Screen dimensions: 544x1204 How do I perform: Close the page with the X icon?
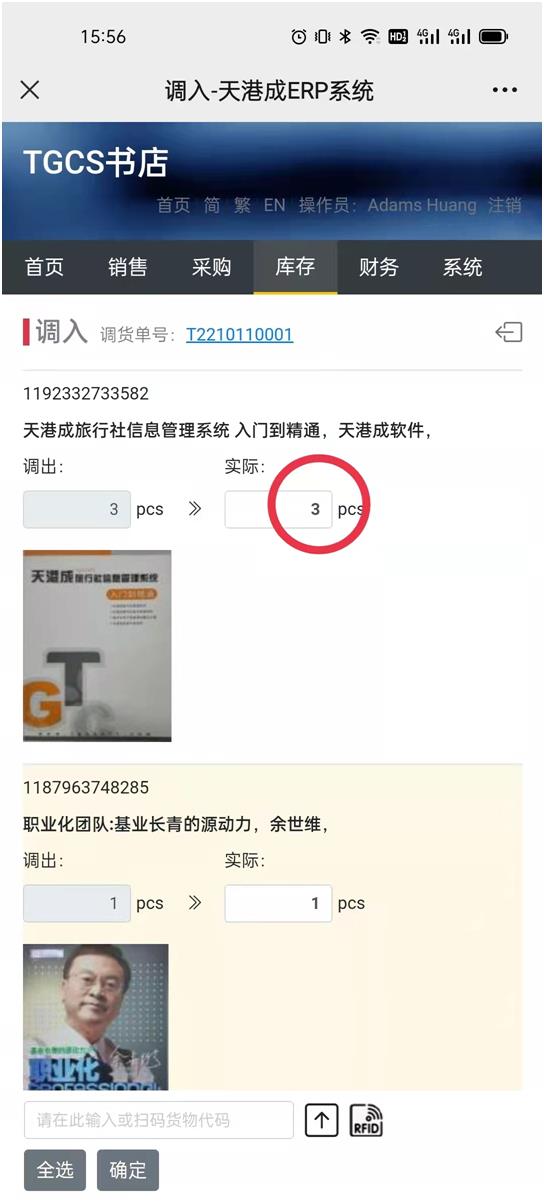click(30, 91)
